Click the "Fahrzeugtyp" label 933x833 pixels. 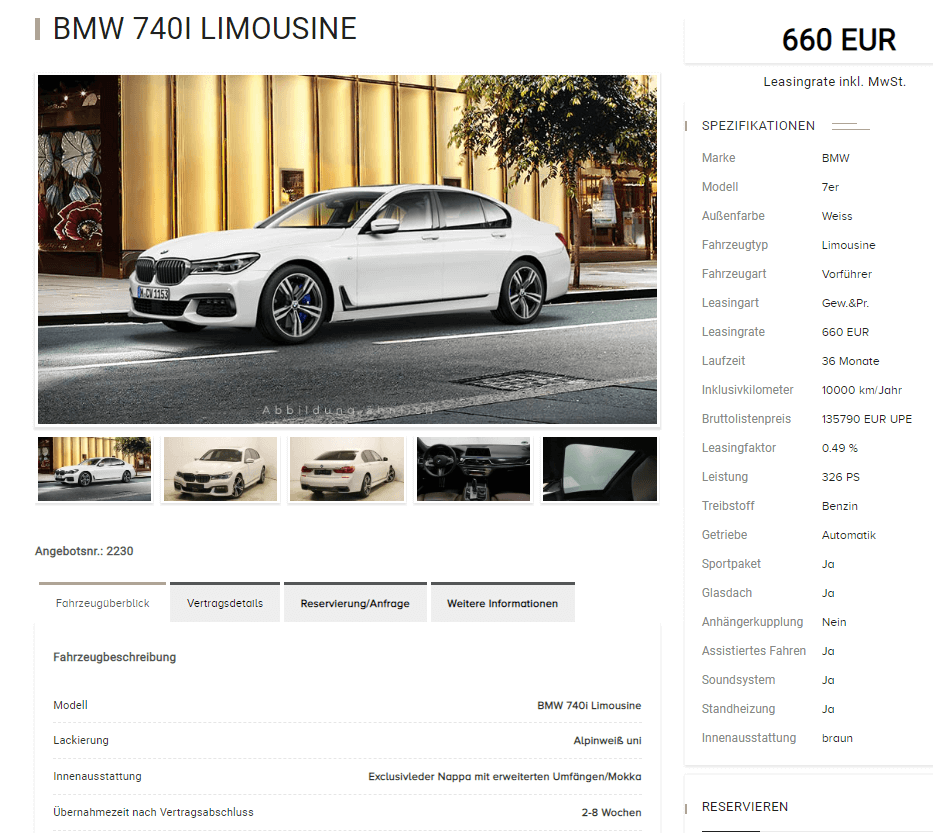click(735, 245)
